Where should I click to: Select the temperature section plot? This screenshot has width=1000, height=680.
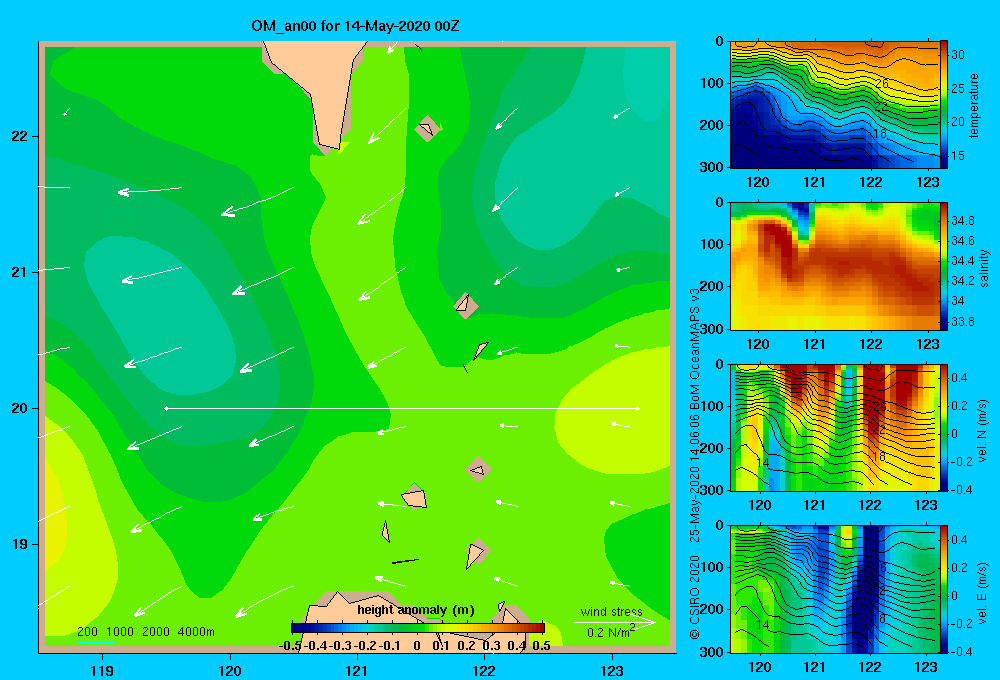point(835,105)
